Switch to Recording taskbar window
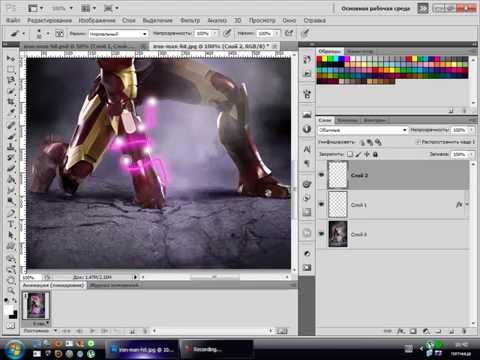 (x=216, y=349)
